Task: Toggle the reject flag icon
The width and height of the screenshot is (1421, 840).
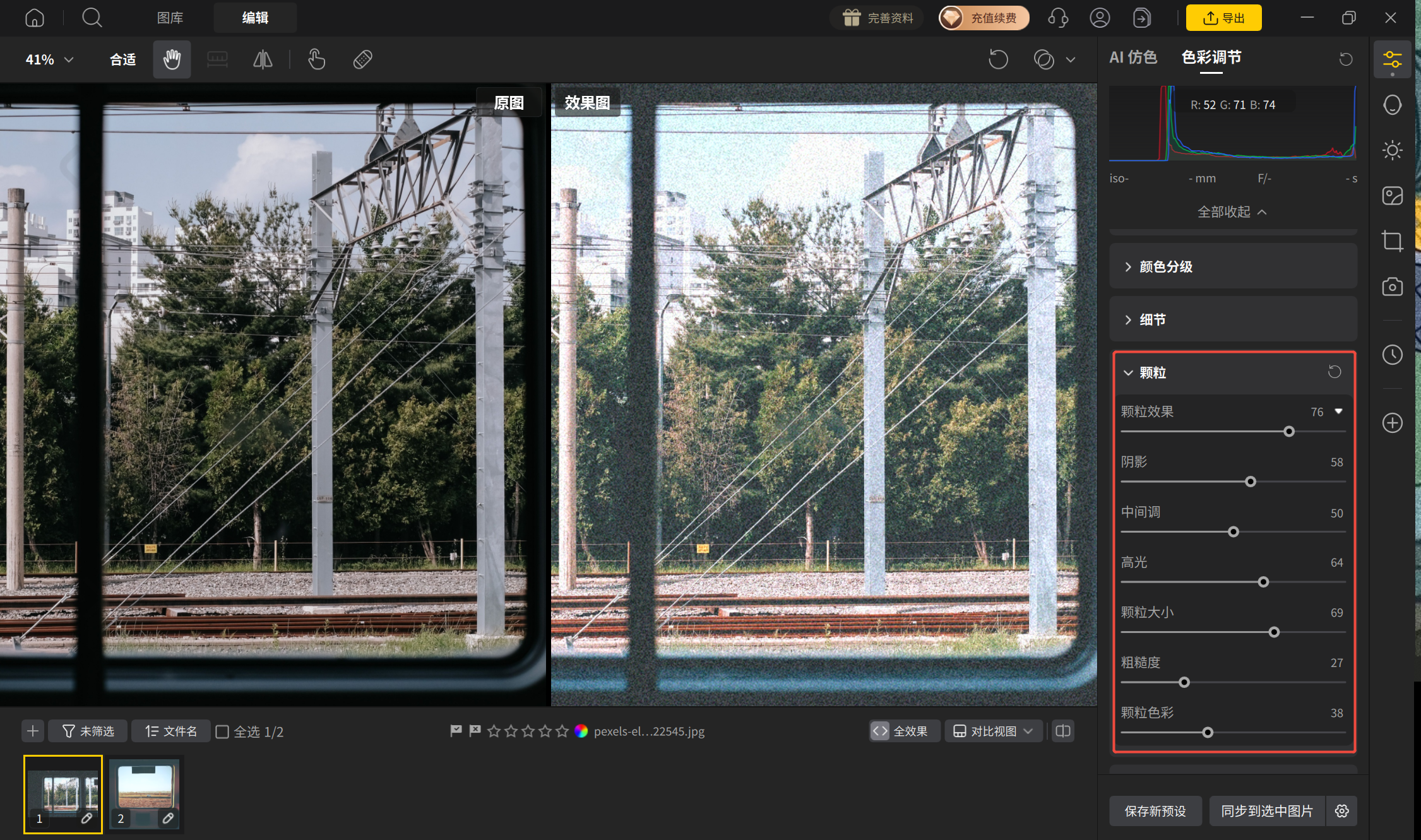Action: coord(475,731)
